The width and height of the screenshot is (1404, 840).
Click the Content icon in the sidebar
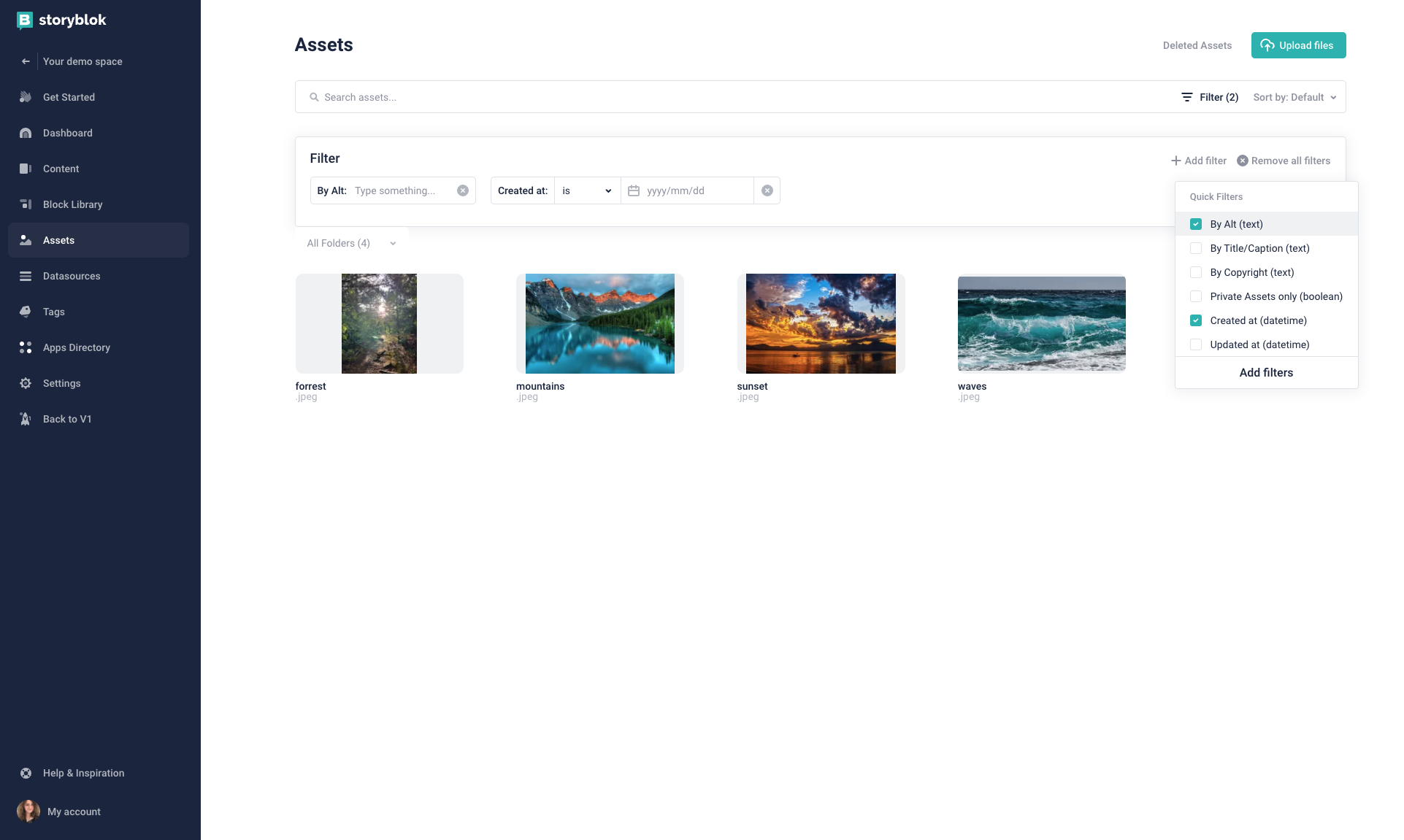pyautogui.click(x=26, y=169)
